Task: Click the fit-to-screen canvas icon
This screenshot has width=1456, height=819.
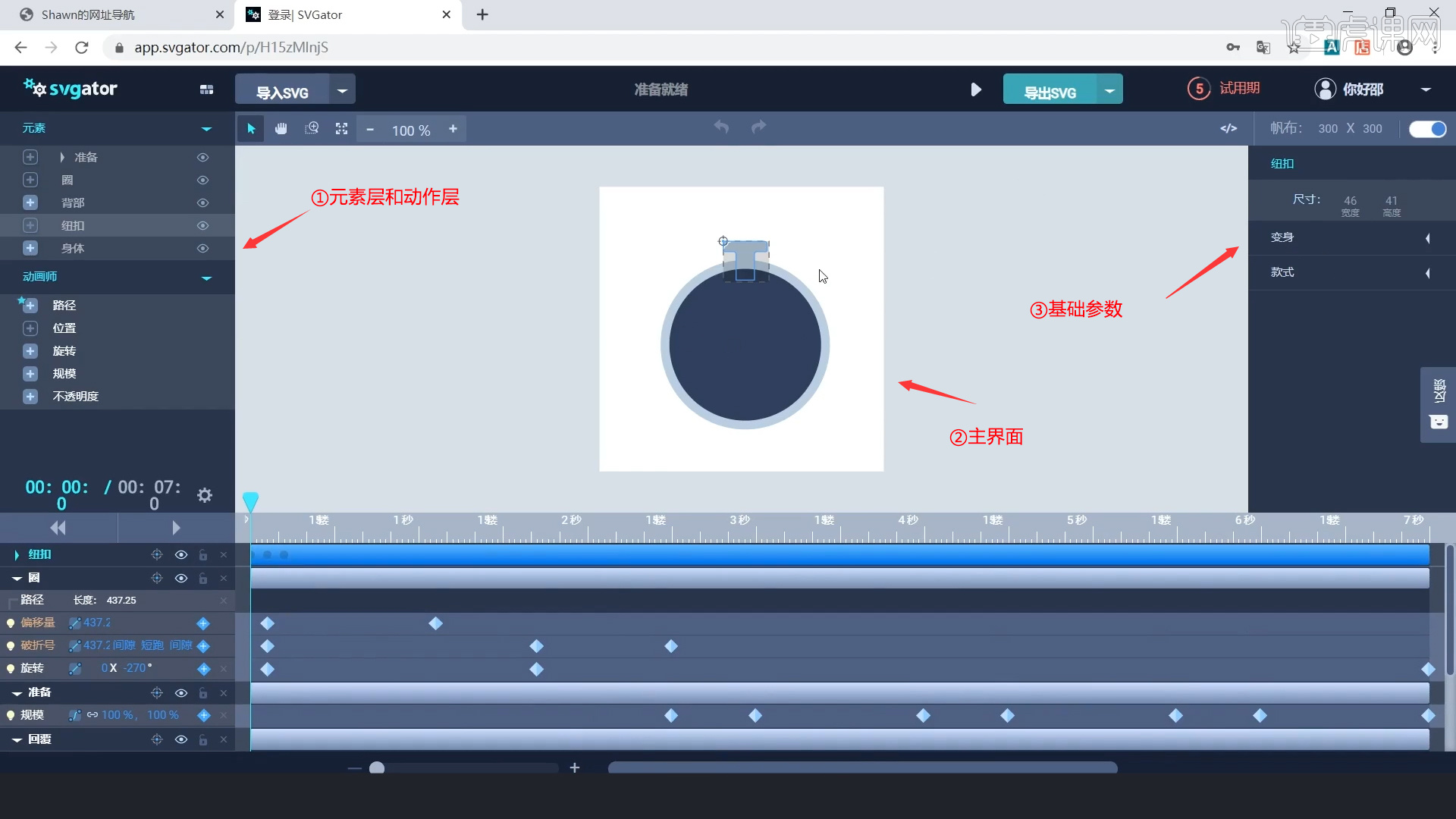Action: click(341, 129)
